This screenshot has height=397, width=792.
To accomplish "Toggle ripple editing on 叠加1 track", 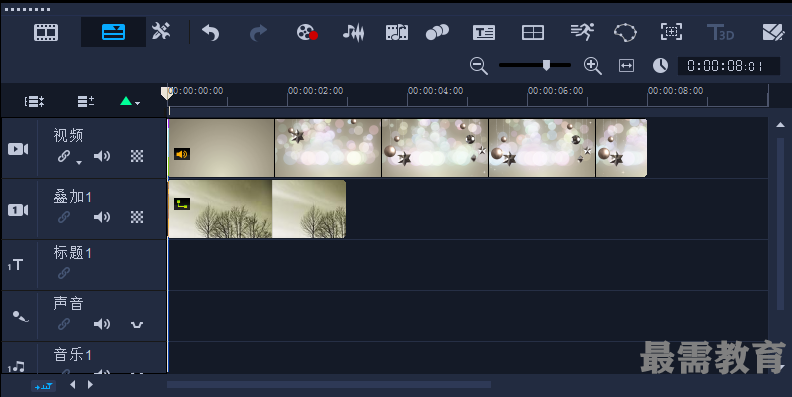I will [64, 217].
